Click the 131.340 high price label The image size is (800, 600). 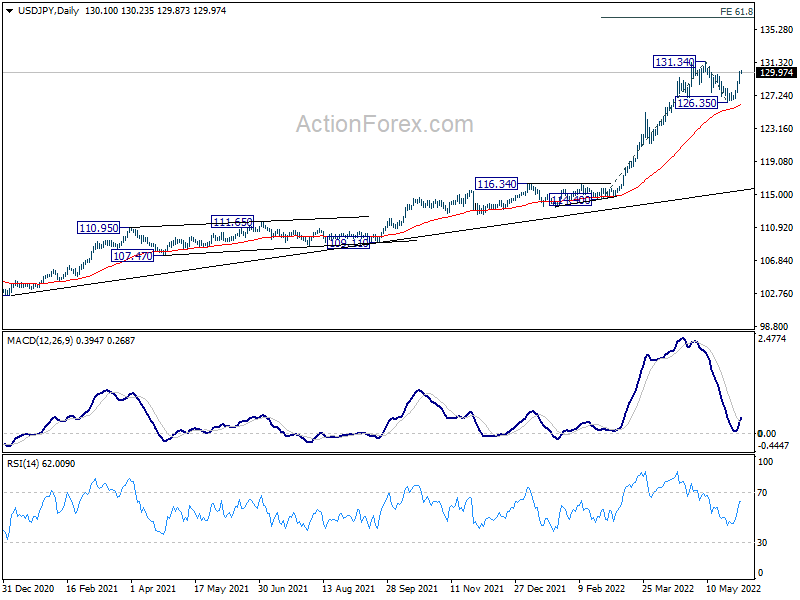coord(674,62)
